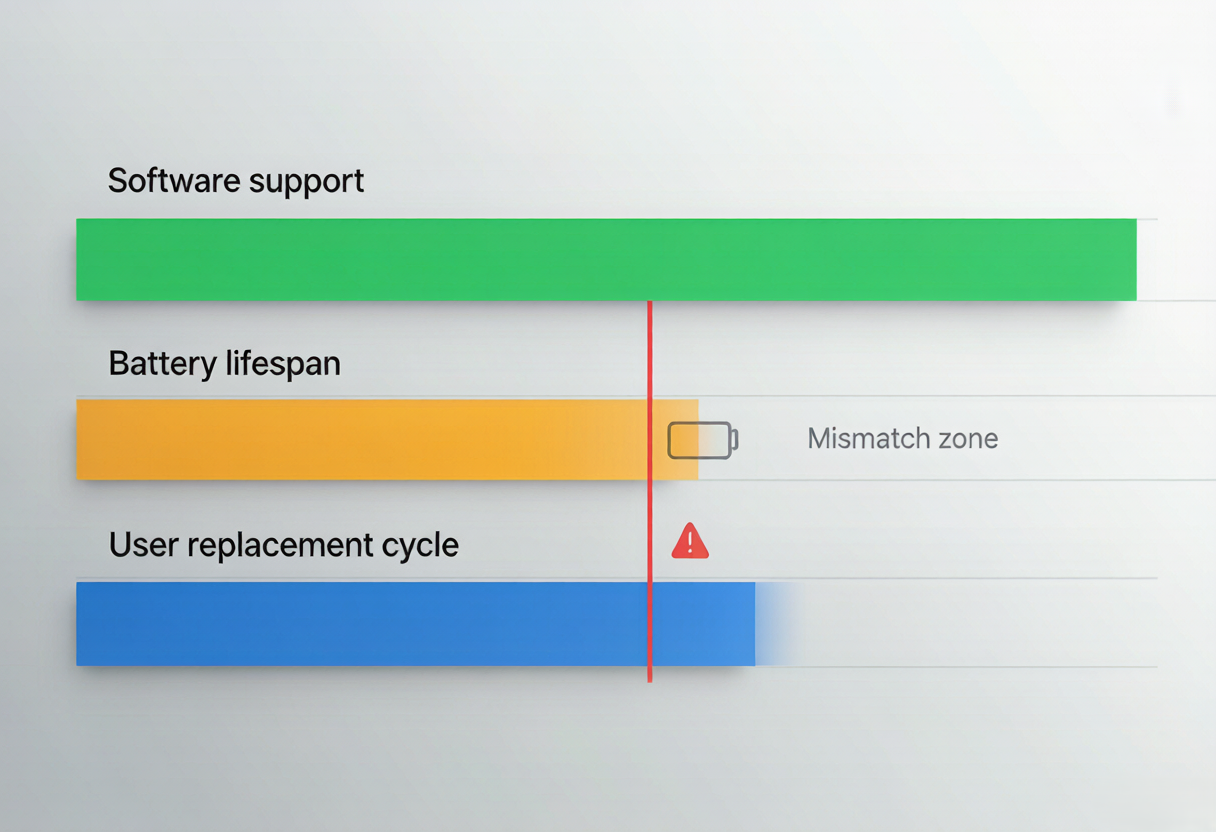Click the left start of orange bar
Screen dimensions: 1216x832
(x=85, y=440)
